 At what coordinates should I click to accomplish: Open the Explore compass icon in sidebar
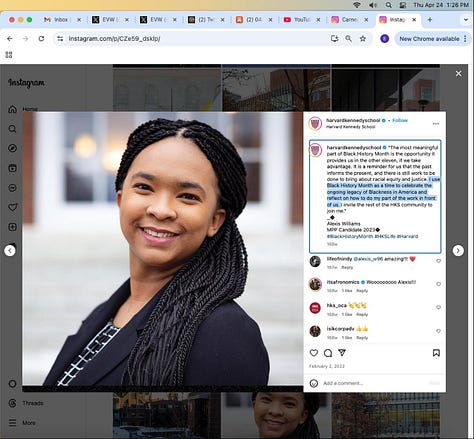[x=12, y=148]
